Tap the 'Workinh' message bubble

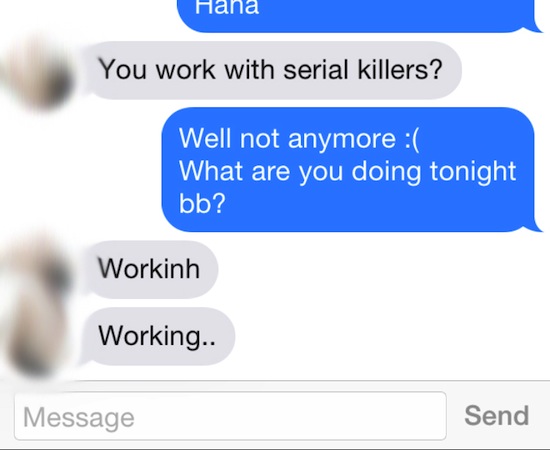(150, 269)
